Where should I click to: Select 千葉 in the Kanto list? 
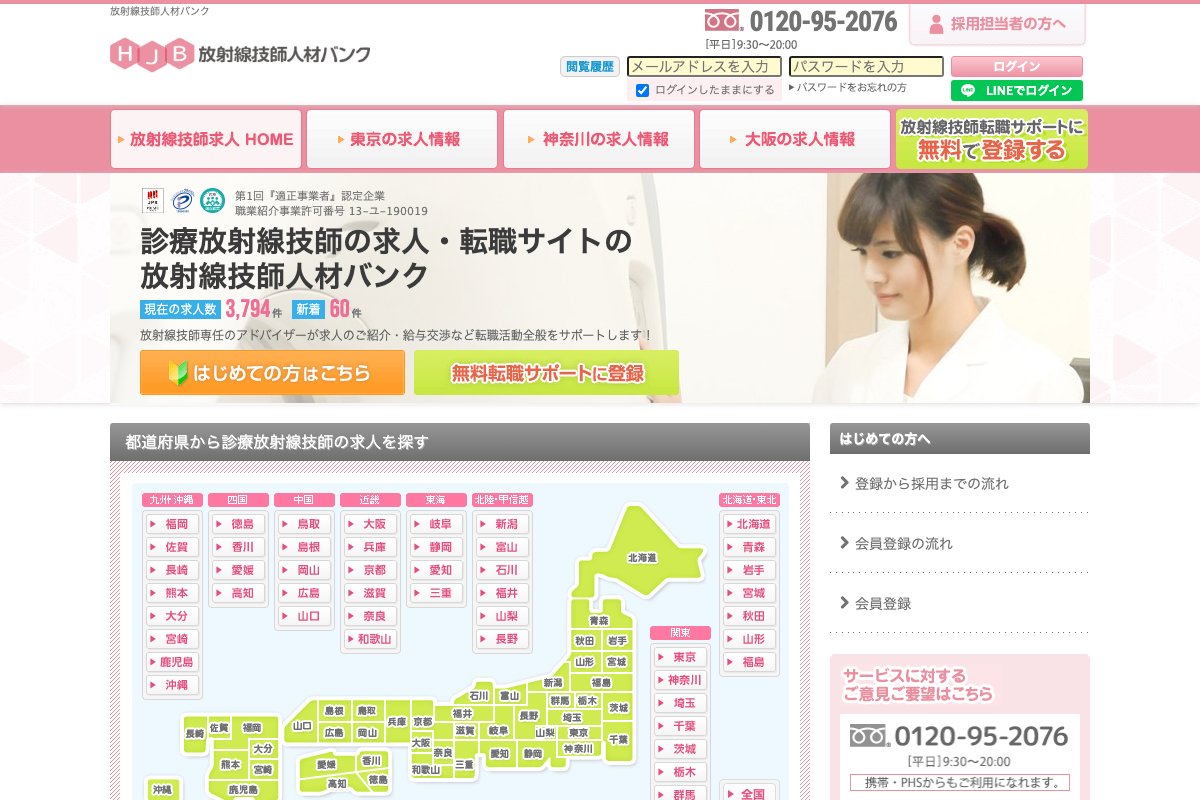click(681, 727)
